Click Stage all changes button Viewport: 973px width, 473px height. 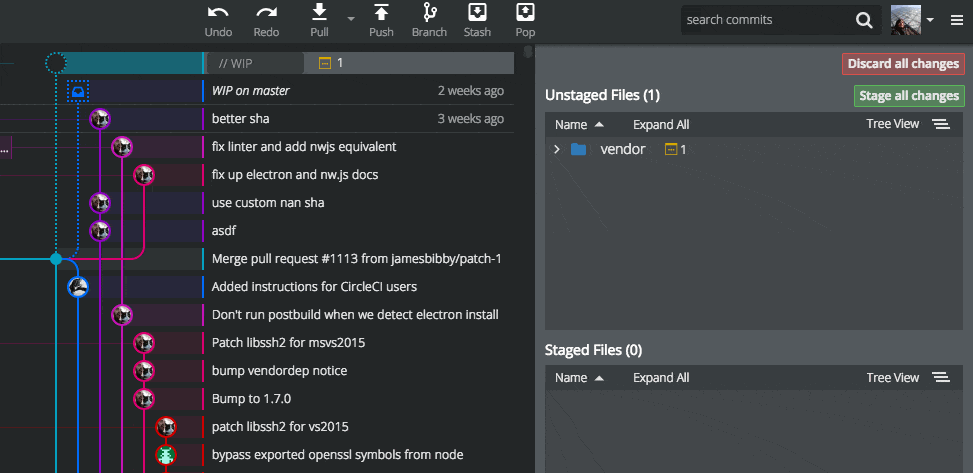909,96
